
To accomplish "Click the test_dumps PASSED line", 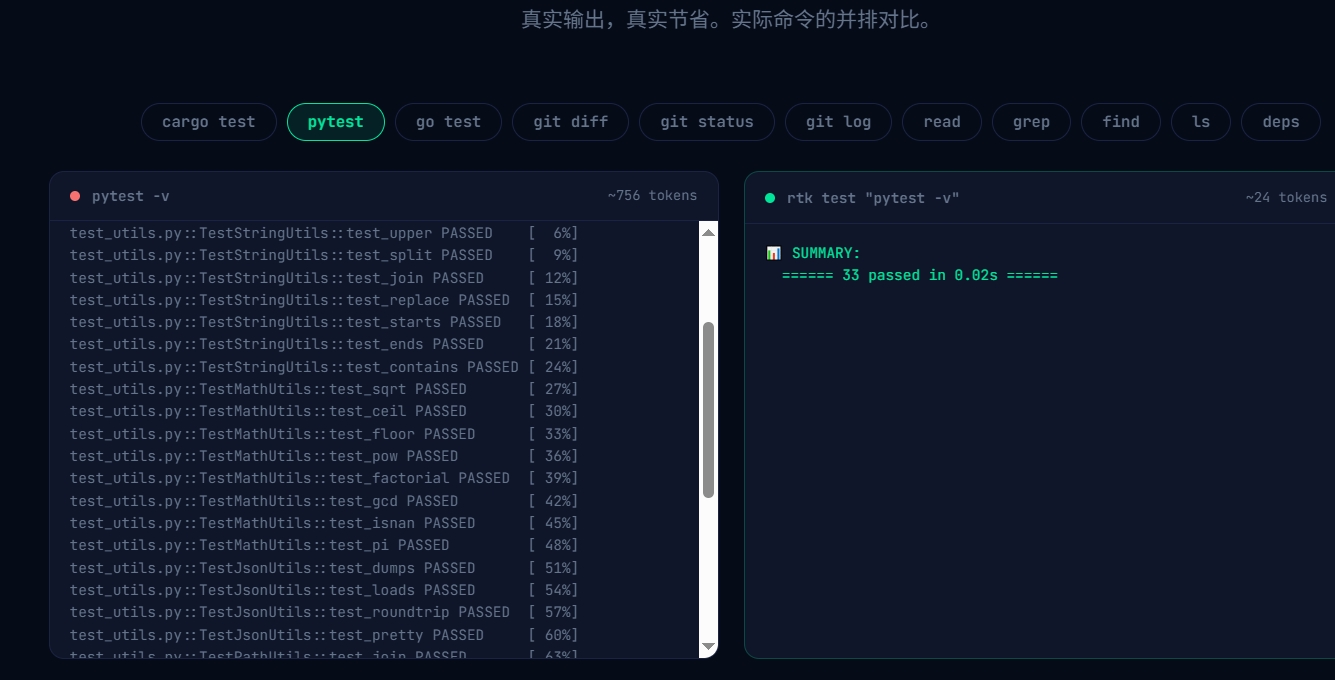I will [324, 568].
